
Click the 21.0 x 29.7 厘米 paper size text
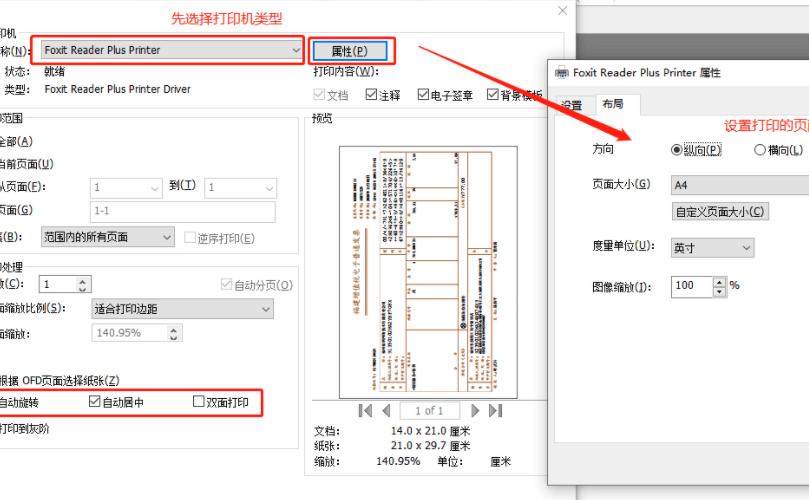click(430, 445)
